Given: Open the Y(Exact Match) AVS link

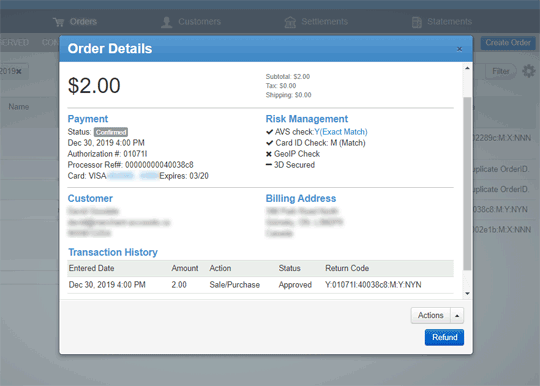Looking at the screenshot, I should click(341, 132).
